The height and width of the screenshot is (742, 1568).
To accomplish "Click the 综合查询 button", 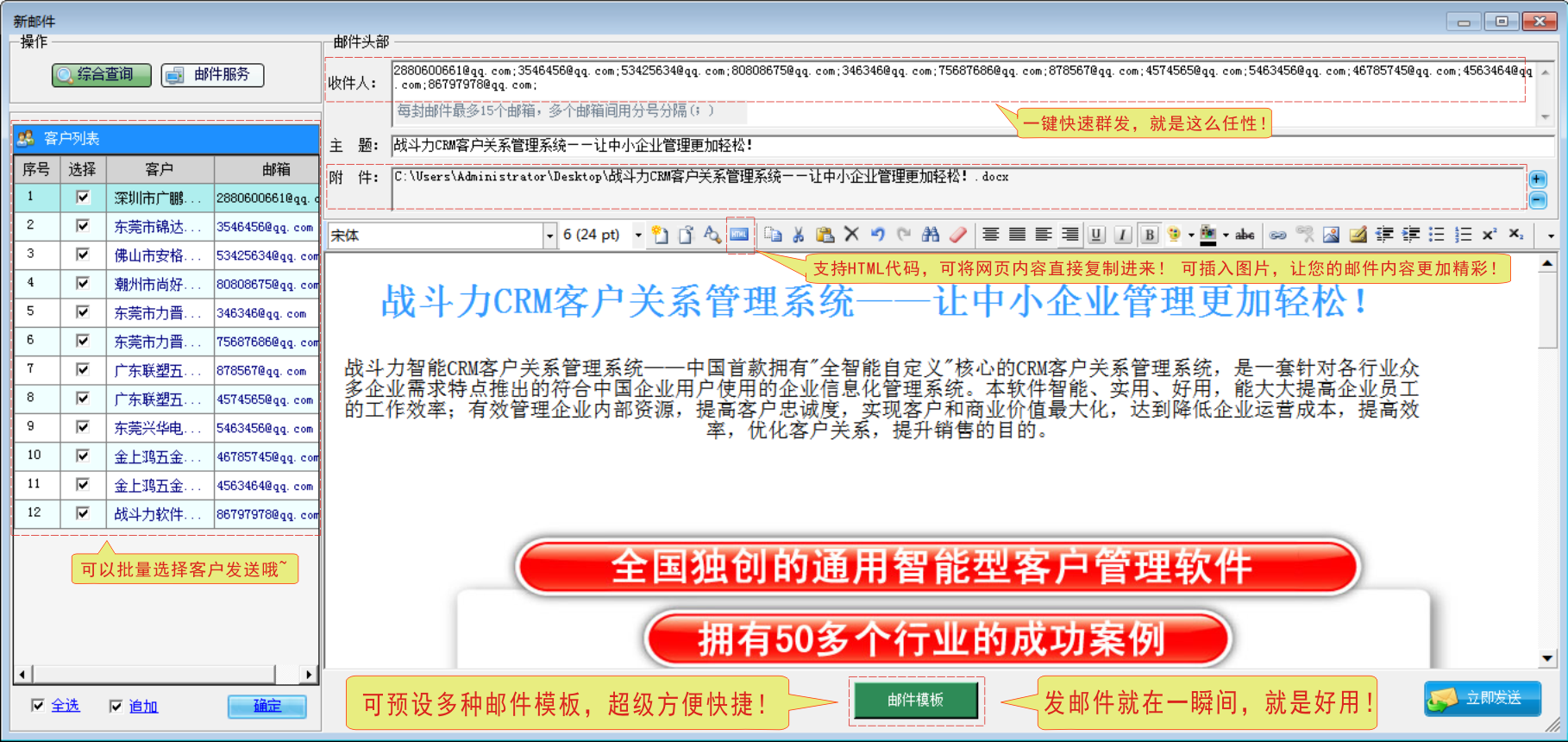I will (x=102, y=75).
